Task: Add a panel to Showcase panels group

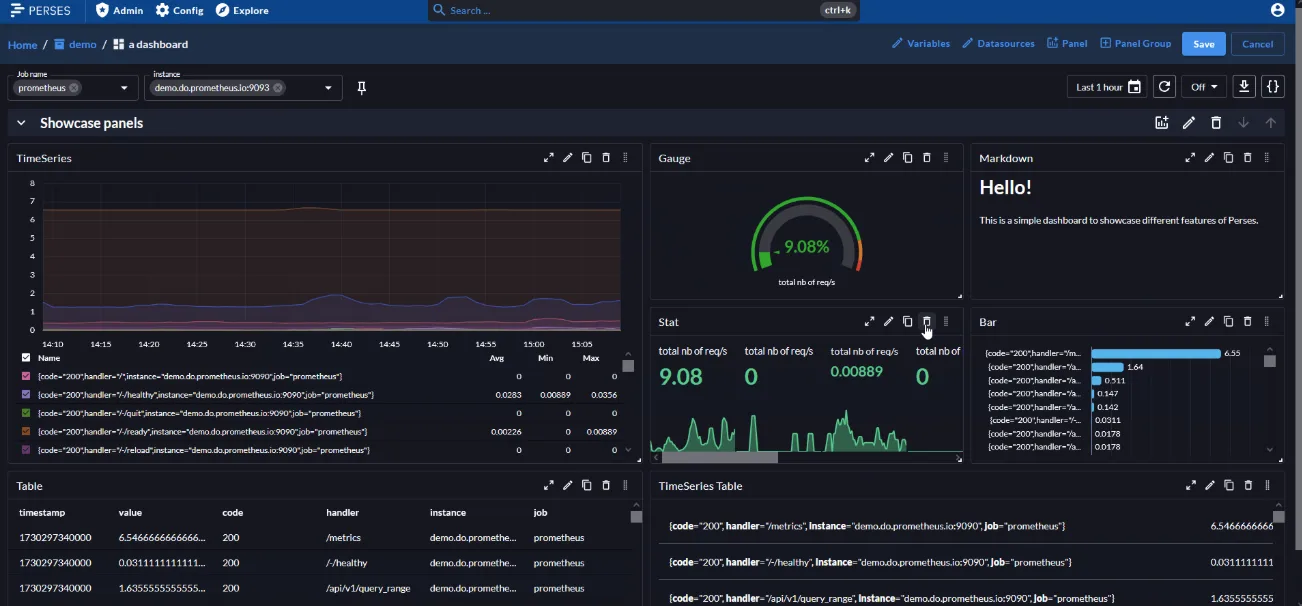Action: tap(1161, 123)
